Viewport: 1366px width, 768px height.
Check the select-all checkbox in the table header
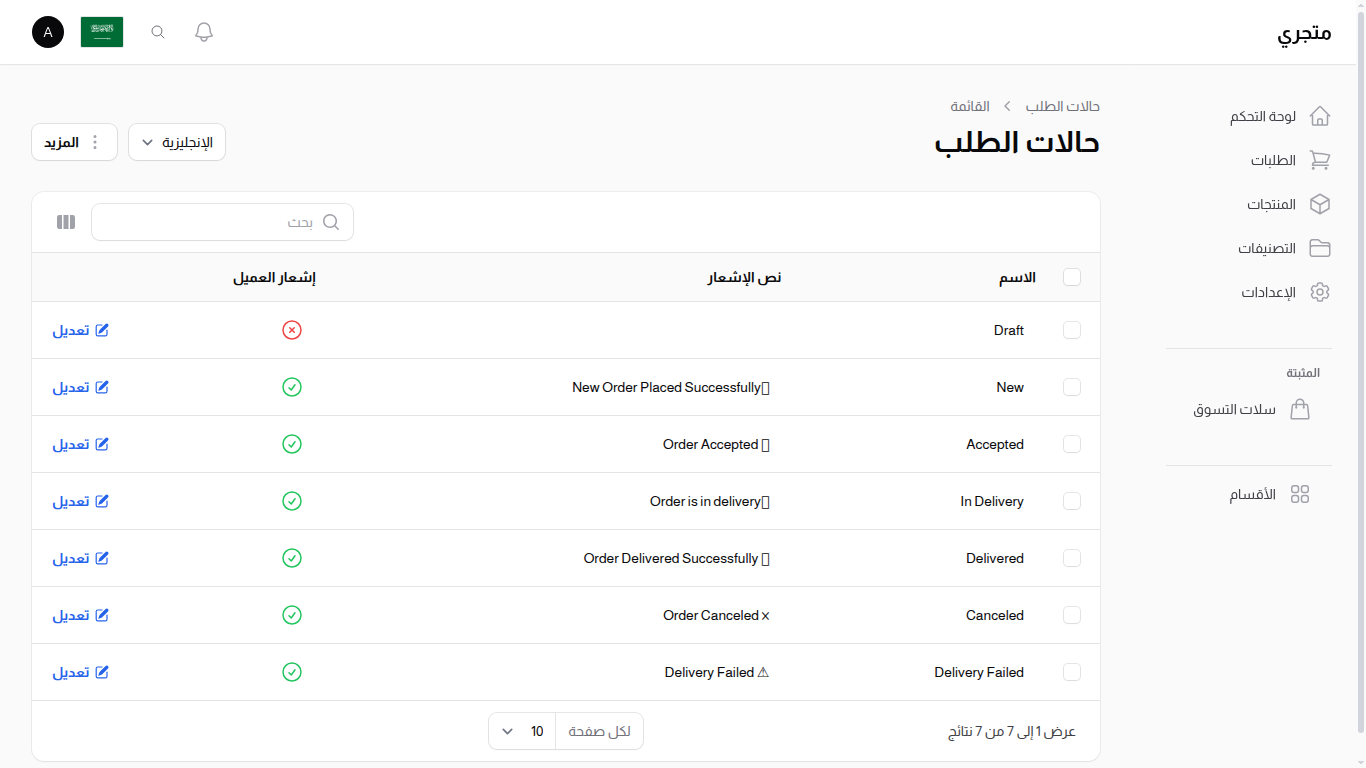click(1071, 277)
